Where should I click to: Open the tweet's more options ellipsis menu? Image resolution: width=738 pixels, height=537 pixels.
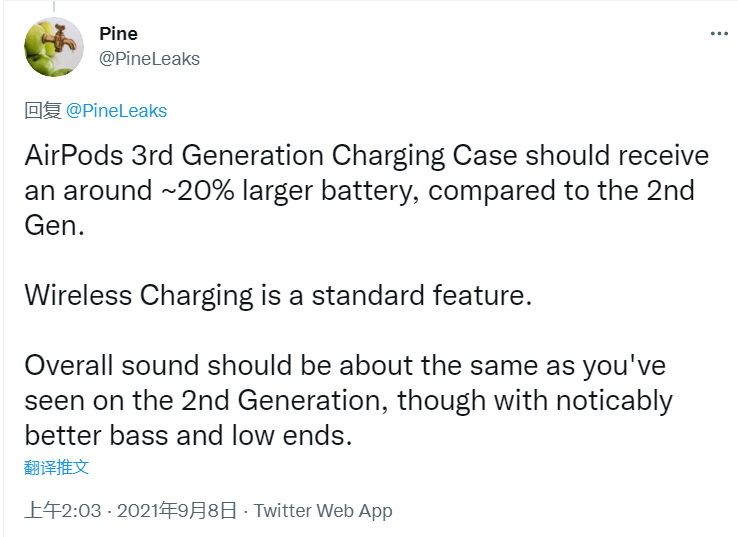719,33
